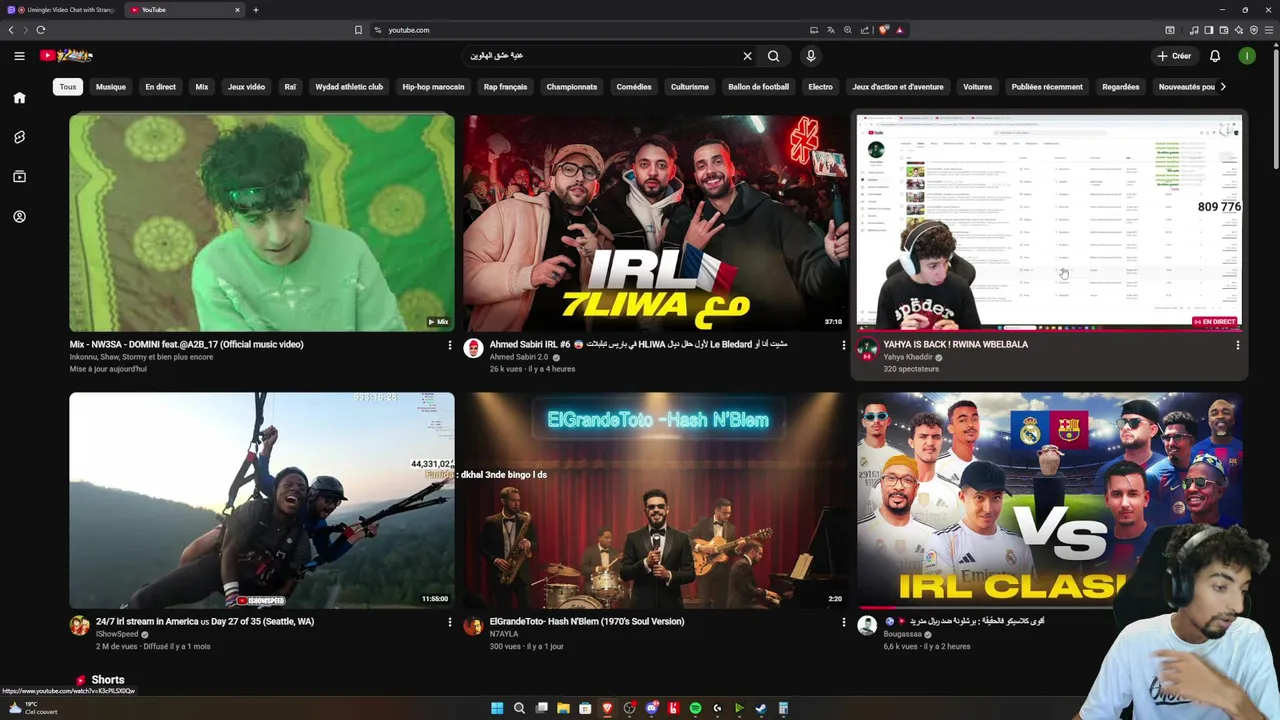The image size is (1280, 720).
Task: Click the YouTube logo
Action: 66,56
